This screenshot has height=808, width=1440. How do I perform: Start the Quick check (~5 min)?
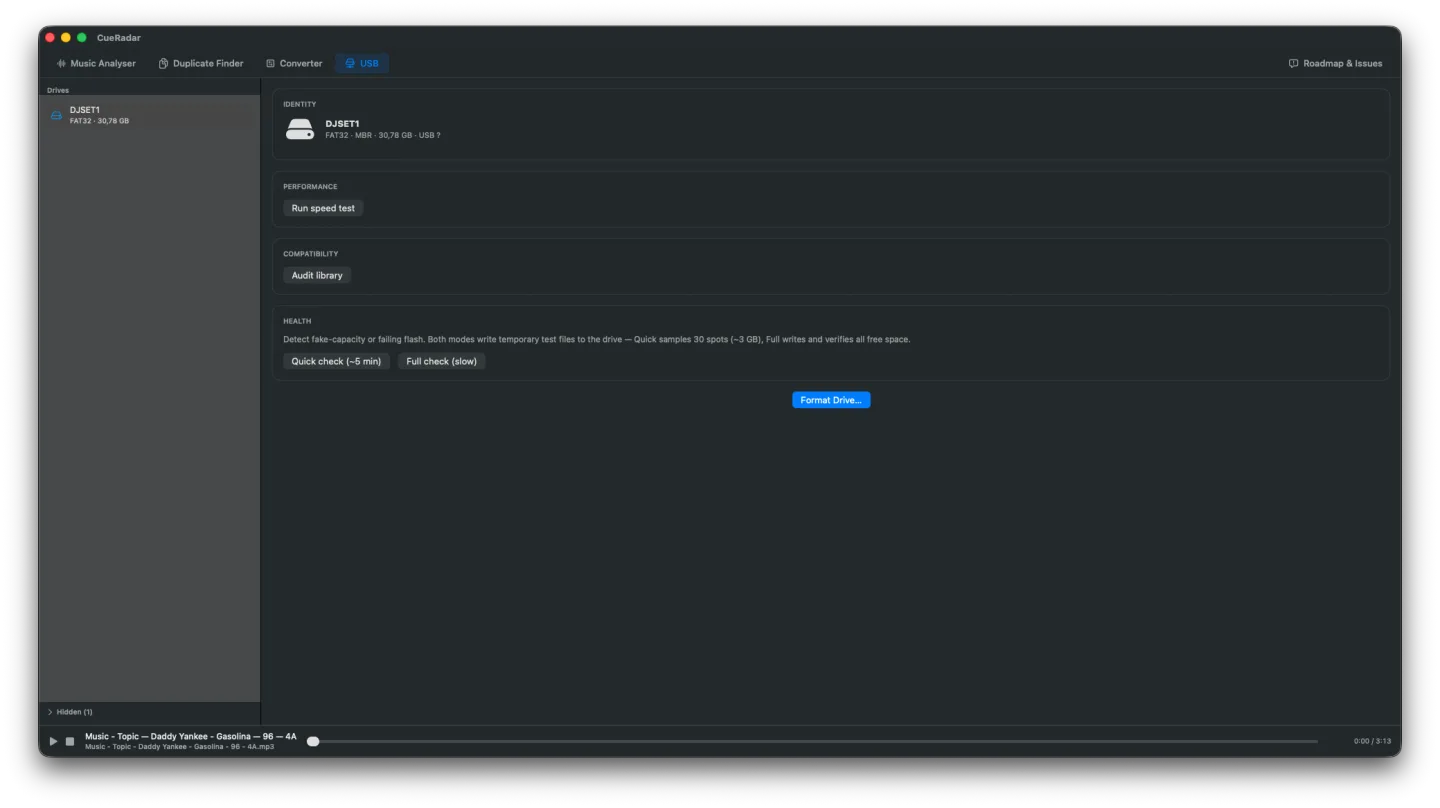click(336, 361)
